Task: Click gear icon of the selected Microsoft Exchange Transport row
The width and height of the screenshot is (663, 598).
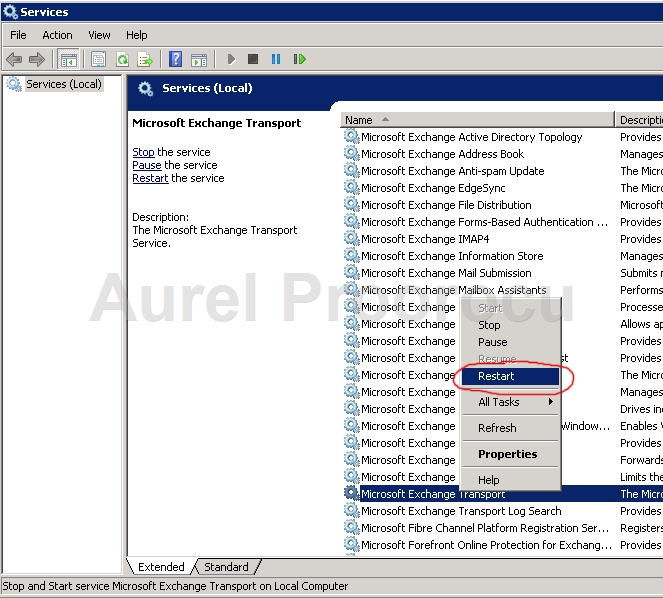Action: click(x=351, y=493)
